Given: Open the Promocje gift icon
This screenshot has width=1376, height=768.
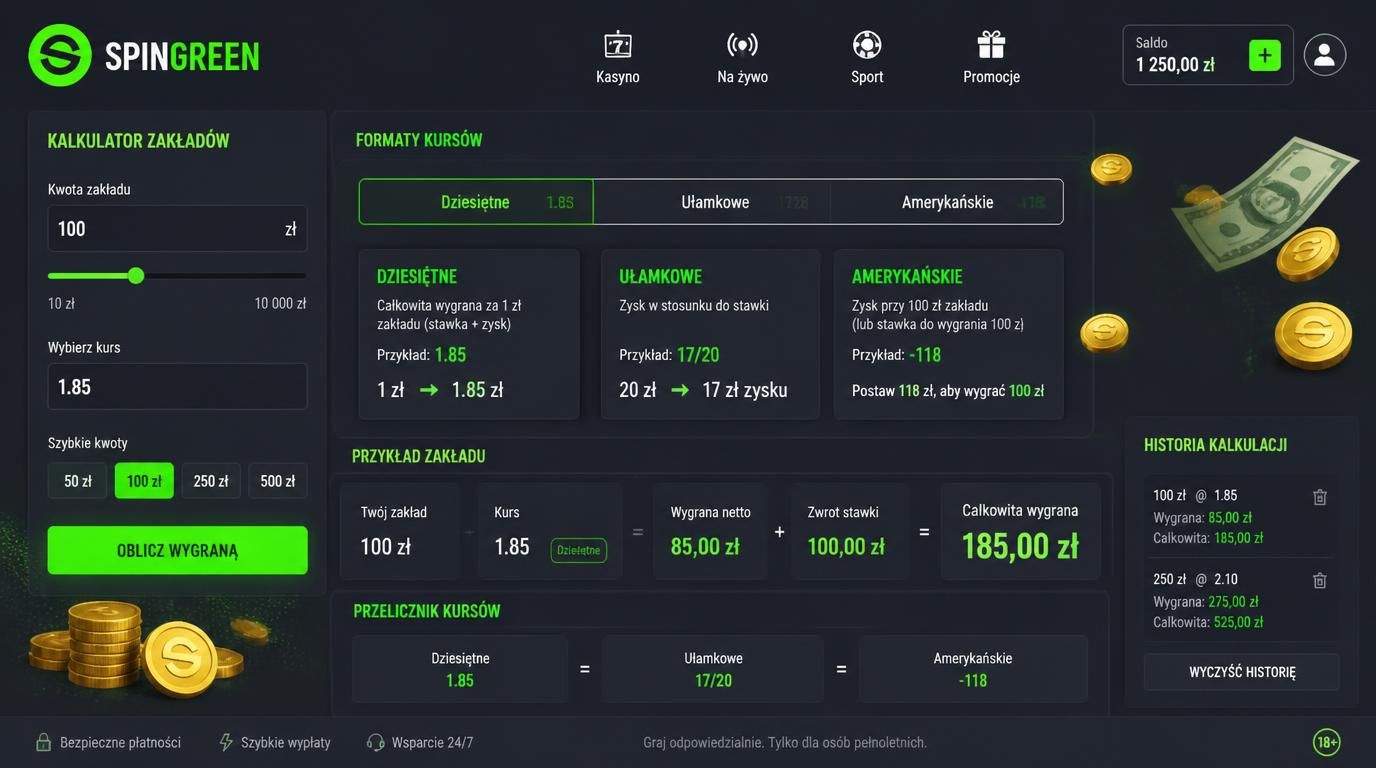Looking at the screenshot, I should tap(991, 44).
